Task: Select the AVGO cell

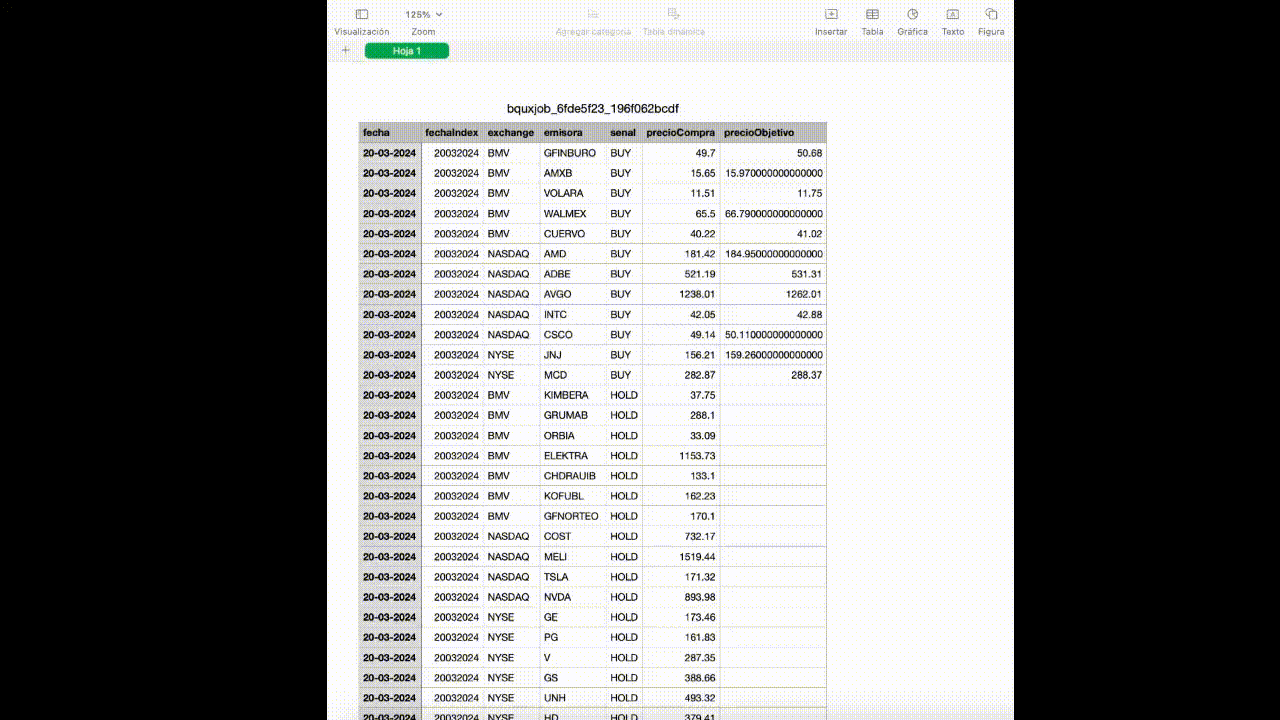Action: (573, 294)
